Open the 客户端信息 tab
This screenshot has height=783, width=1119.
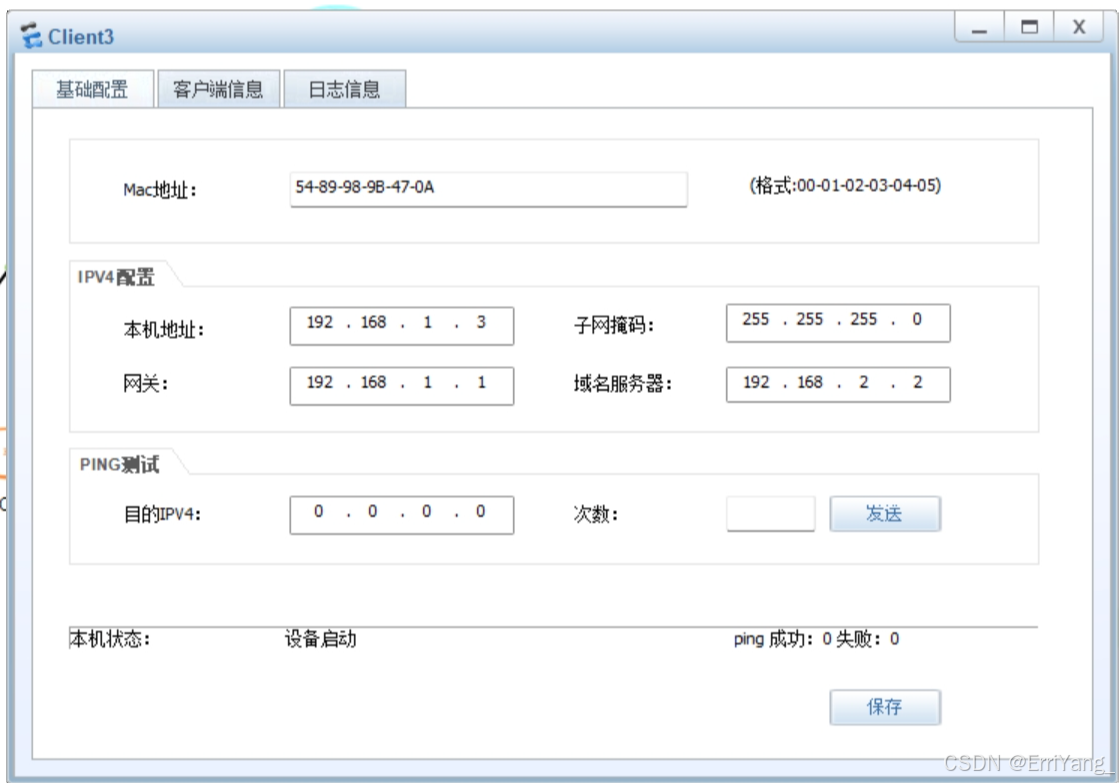click(x=218, y=89)
